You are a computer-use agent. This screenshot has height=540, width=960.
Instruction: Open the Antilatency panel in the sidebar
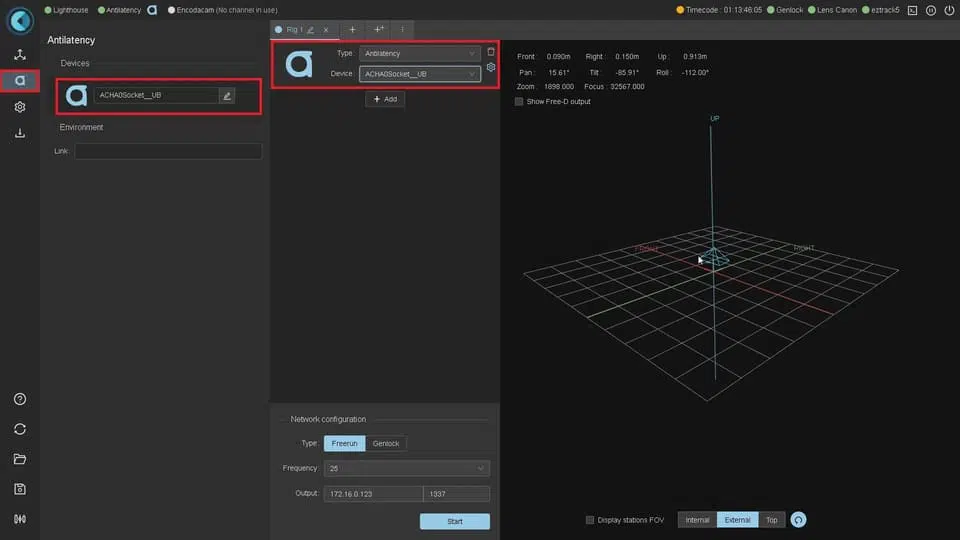(x=20, y=81)
